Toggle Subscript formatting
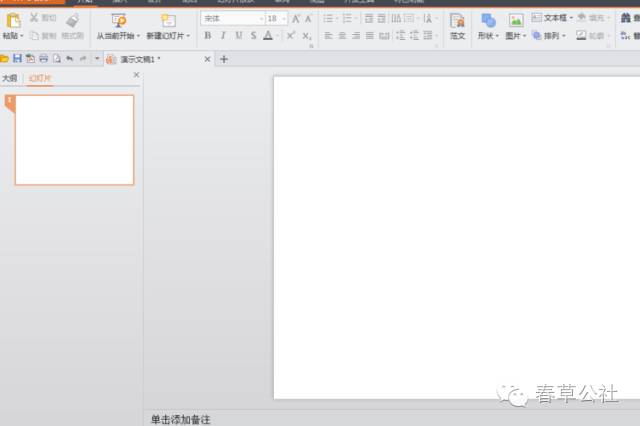The height and width of the screenshot is (426, 640). pos(307,36)
